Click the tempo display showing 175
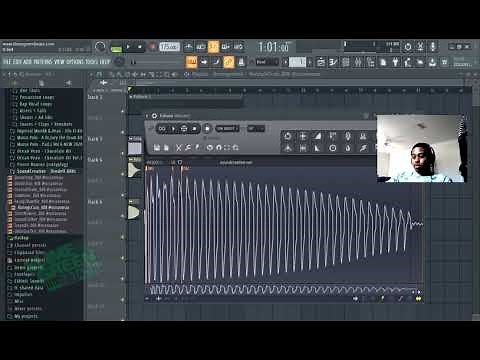 [x=169, y=47]
